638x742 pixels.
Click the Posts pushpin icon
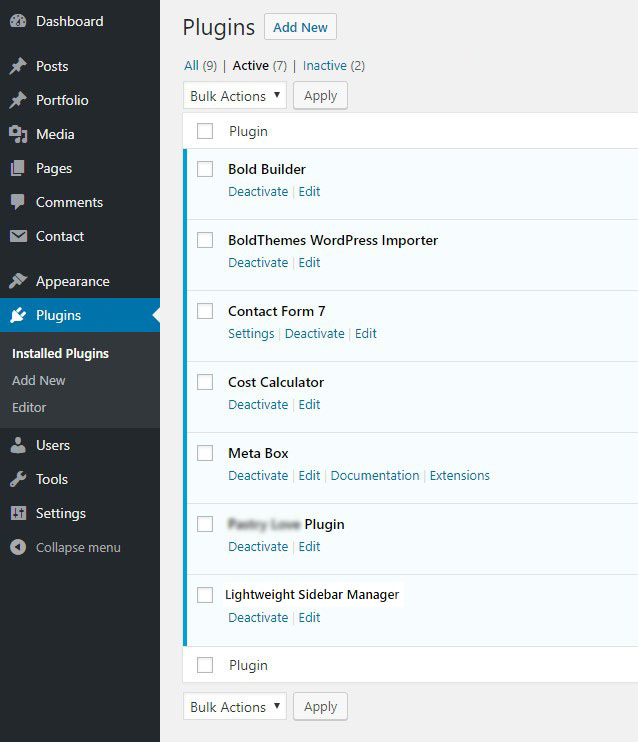tap(18, 66)
